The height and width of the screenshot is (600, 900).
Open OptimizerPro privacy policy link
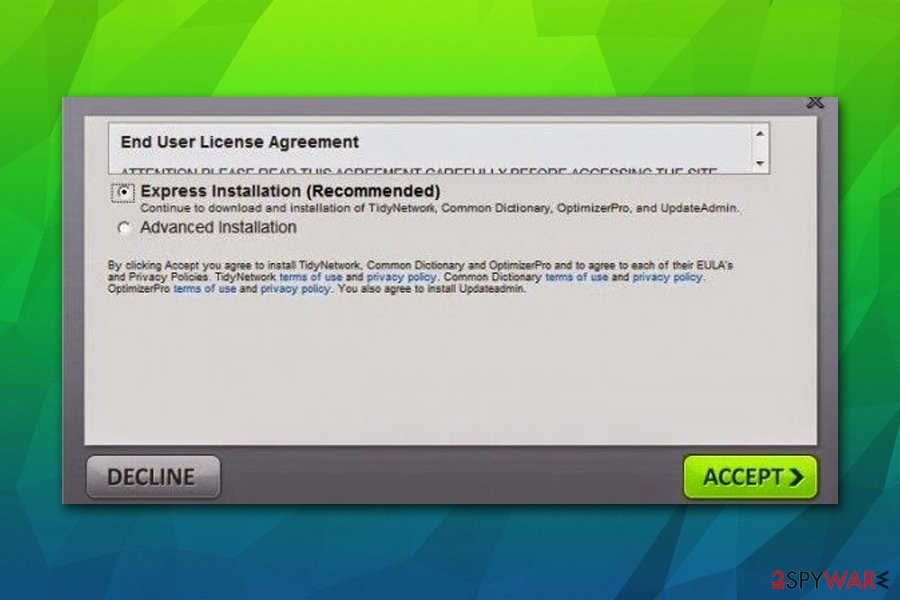[x=296, y=289]
